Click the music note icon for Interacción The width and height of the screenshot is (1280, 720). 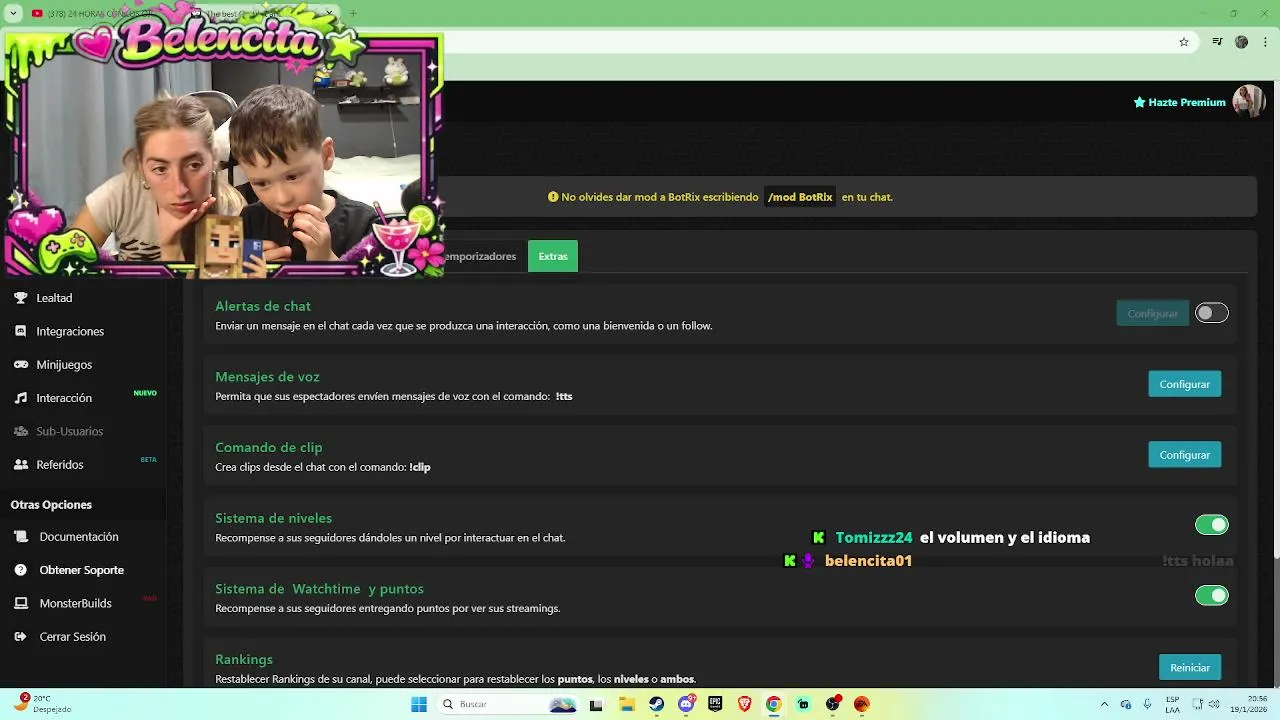point(20,398)
